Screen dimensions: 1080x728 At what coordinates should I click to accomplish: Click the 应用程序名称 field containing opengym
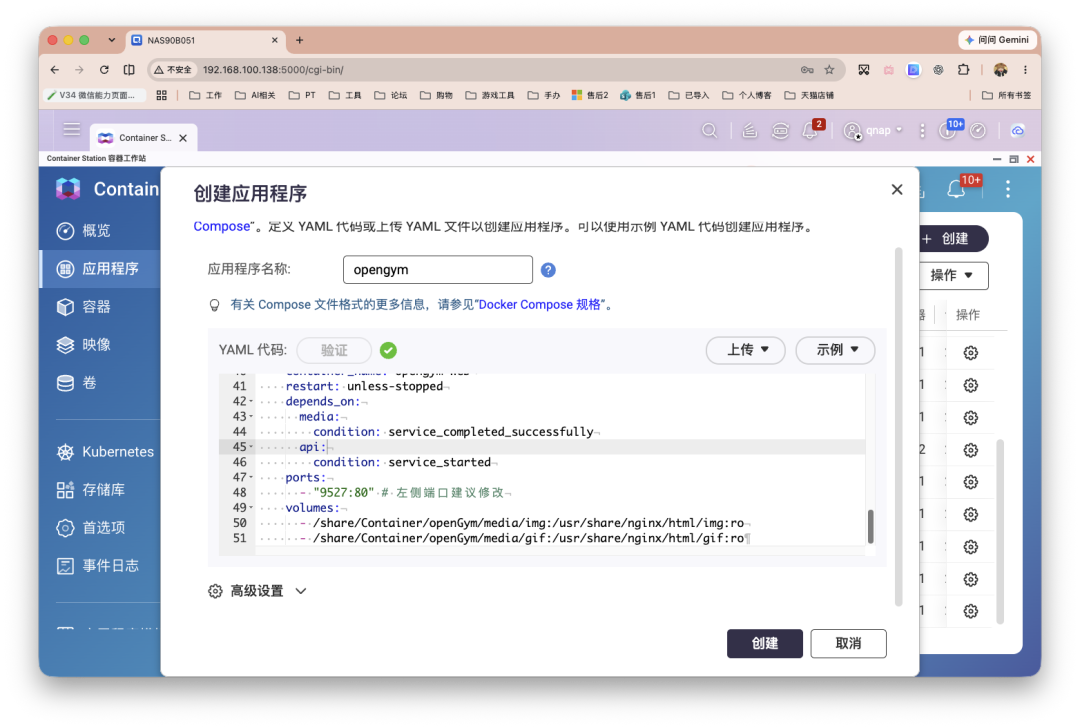(x=437, y=269)
